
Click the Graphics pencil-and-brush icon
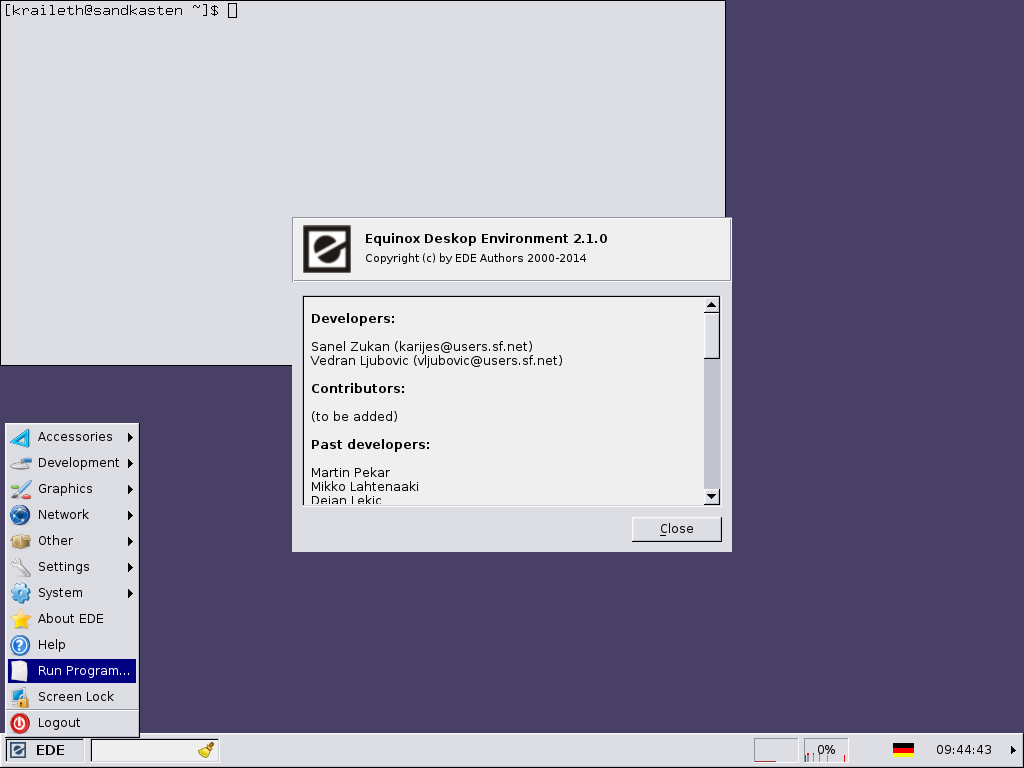20,489
